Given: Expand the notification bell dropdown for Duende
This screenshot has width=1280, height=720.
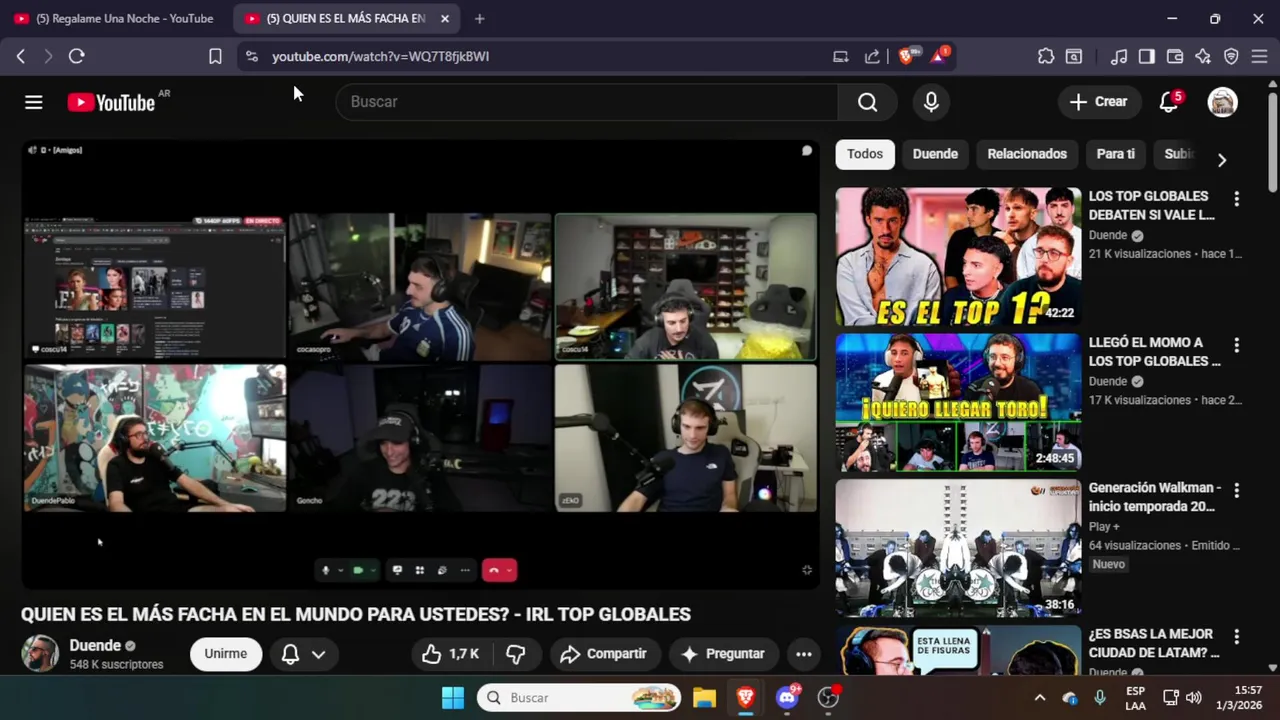Looking at the screenshot, I should click(x=303, y=654).
